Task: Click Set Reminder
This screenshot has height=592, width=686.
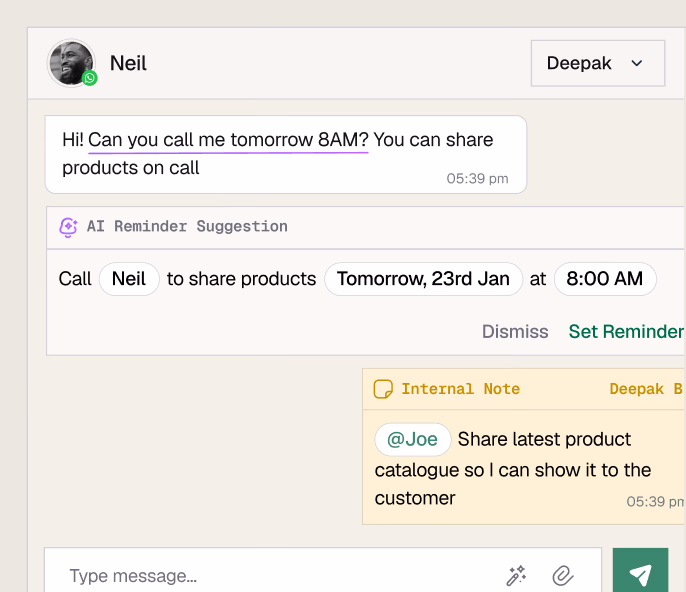Action: point(626,331)
